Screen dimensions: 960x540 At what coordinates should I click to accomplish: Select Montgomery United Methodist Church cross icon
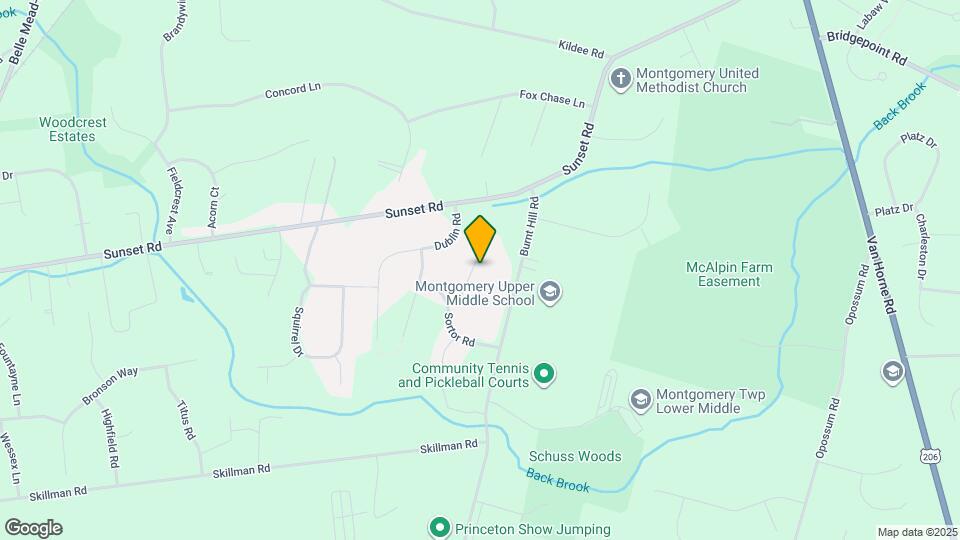[621, 80]
